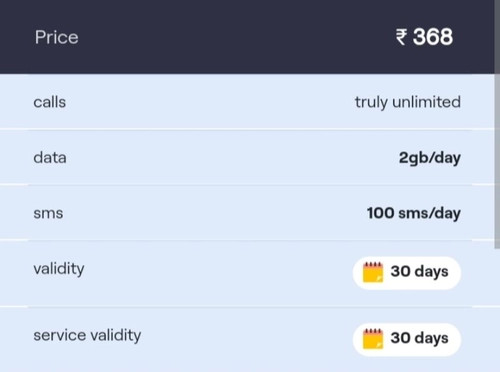Select the 30 days validity badge
500x372 pixels.
click(x=407, y=273)
